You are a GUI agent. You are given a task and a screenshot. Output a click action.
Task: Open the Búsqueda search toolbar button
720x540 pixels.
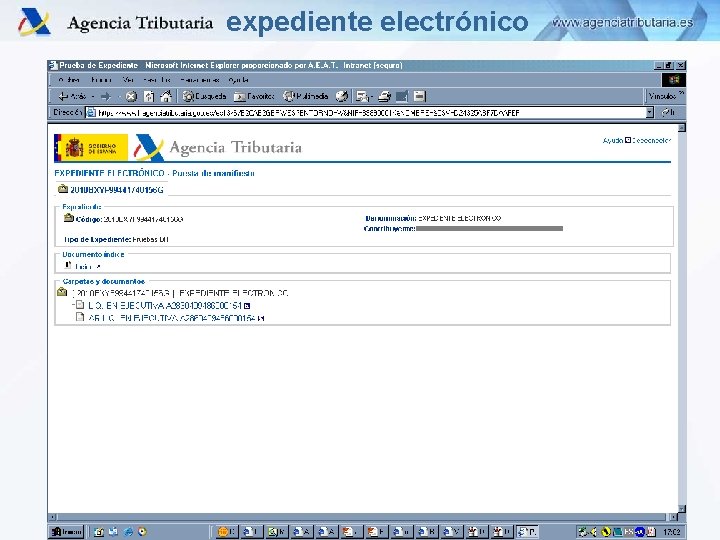(x=204, y=96)
